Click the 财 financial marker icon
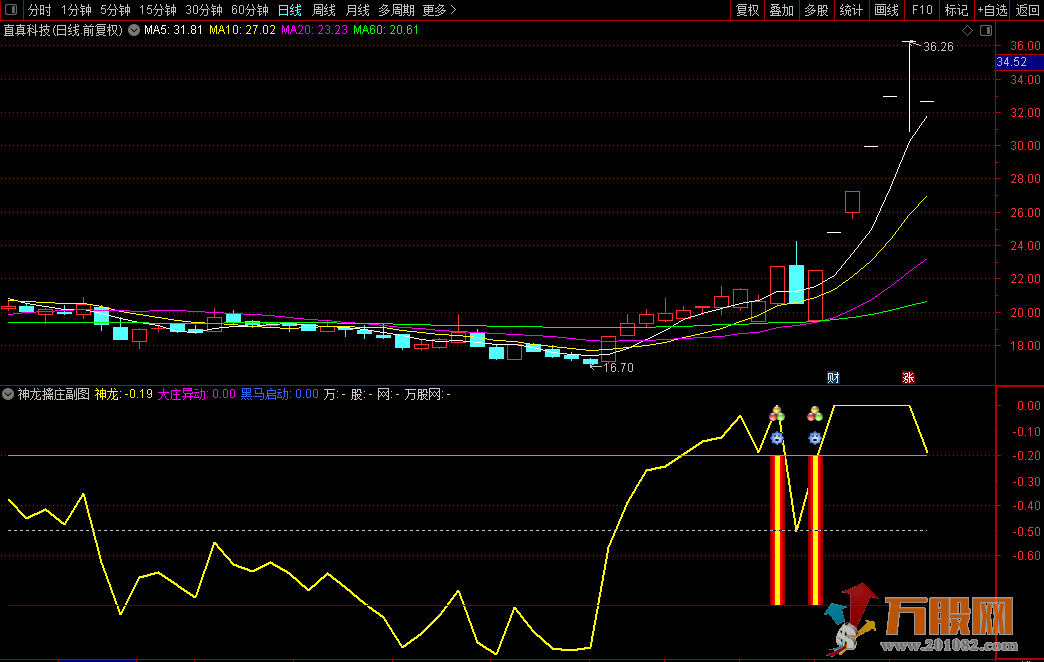The image size is (1044, 662). [x=833, y=378]
